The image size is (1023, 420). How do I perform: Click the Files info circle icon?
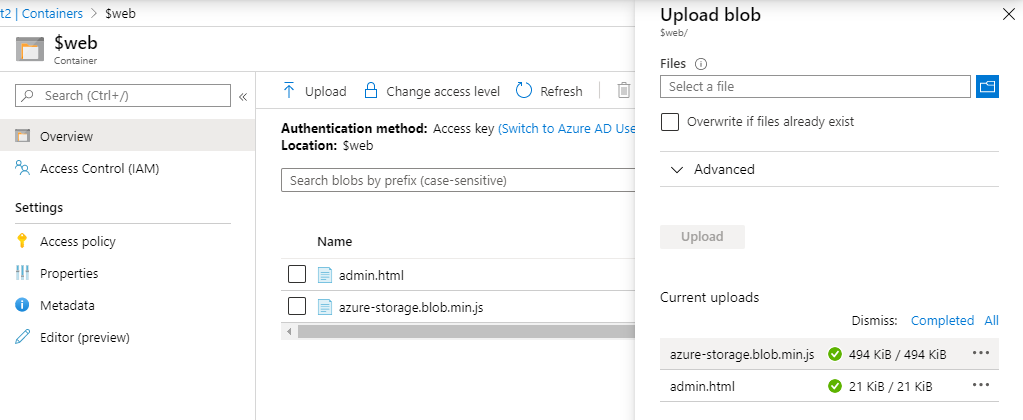coord(701,64)
